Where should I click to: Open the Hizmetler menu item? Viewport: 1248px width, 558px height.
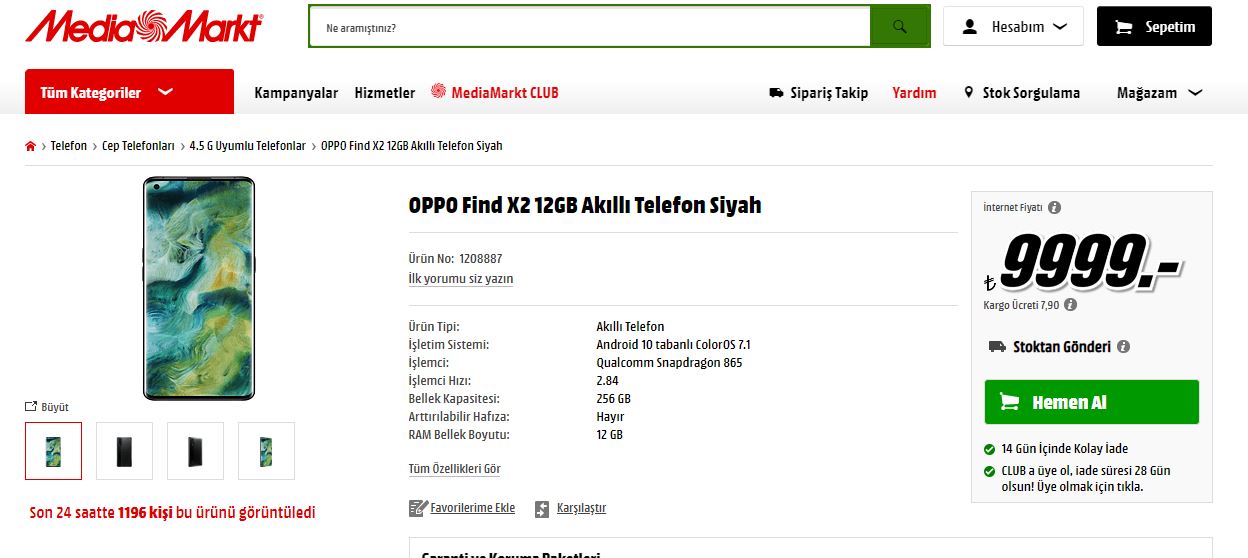pos(384,92)
